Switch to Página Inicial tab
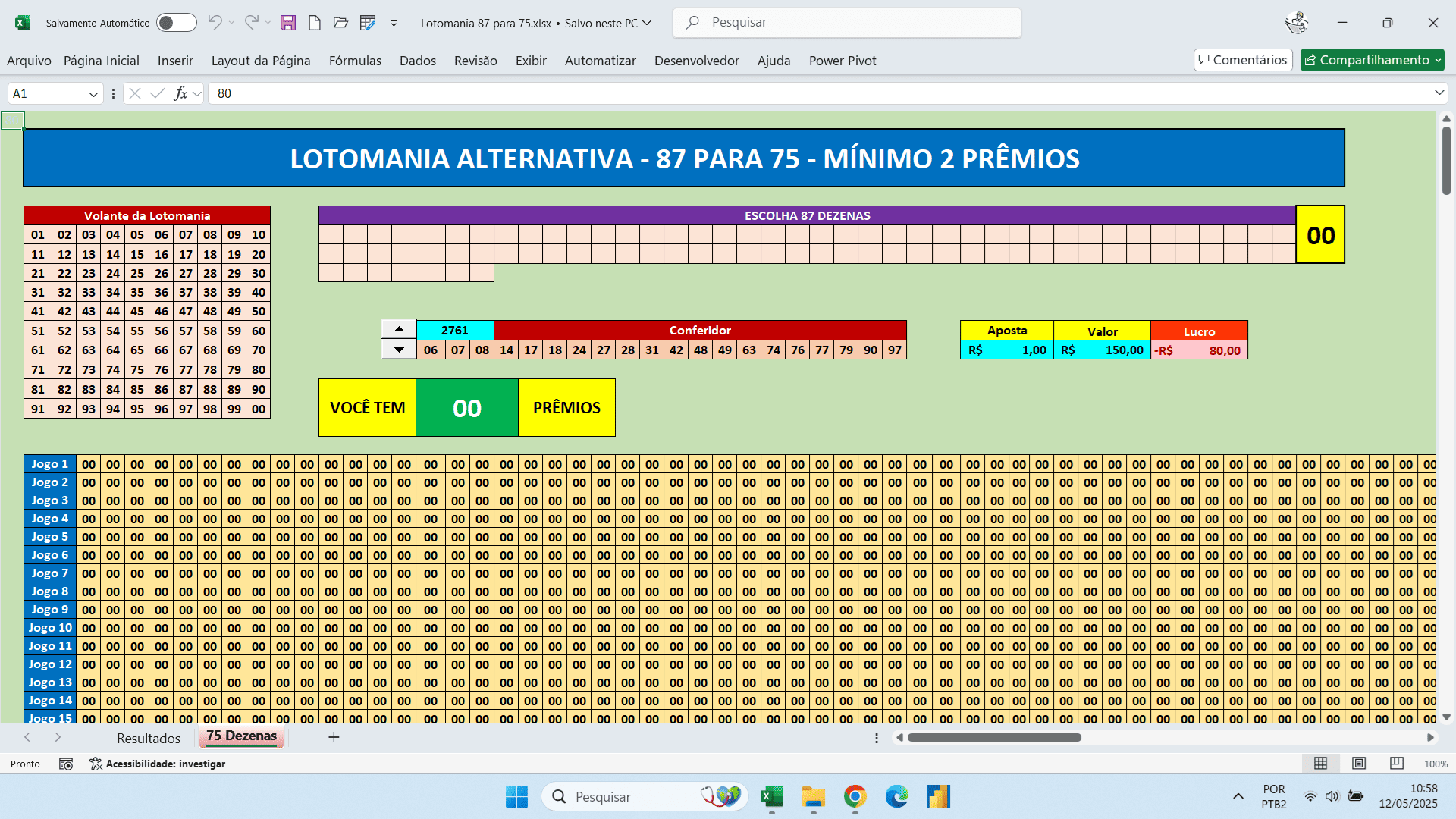The width and height of the screenshot is (1456, 819). pyautogui.click(x=102, y=61)
